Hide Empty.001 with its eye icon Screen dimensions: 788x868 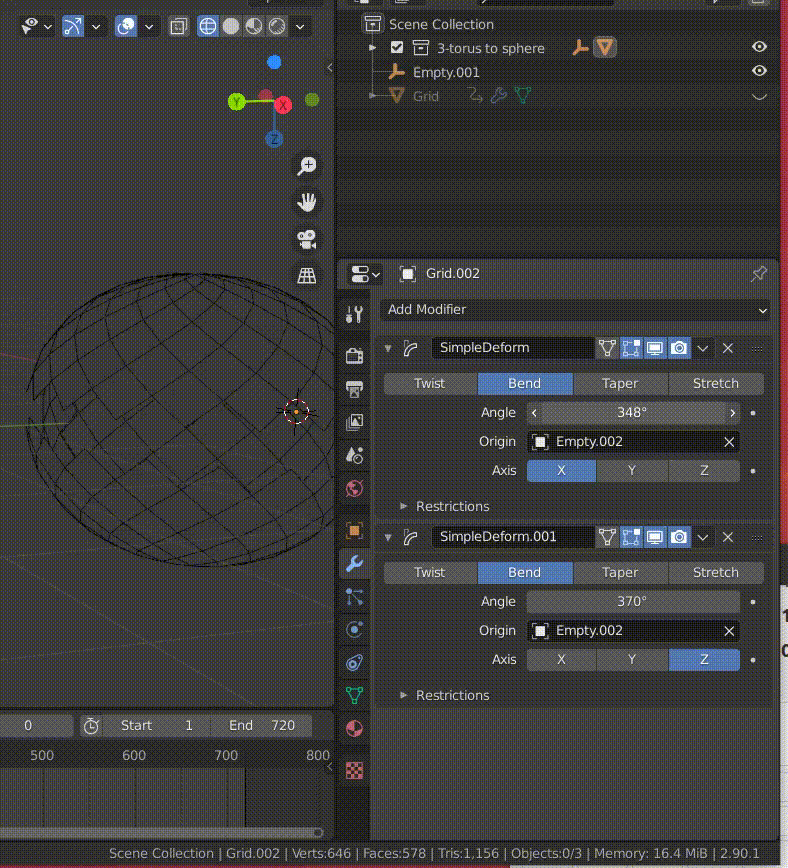[x=759, y=71]
